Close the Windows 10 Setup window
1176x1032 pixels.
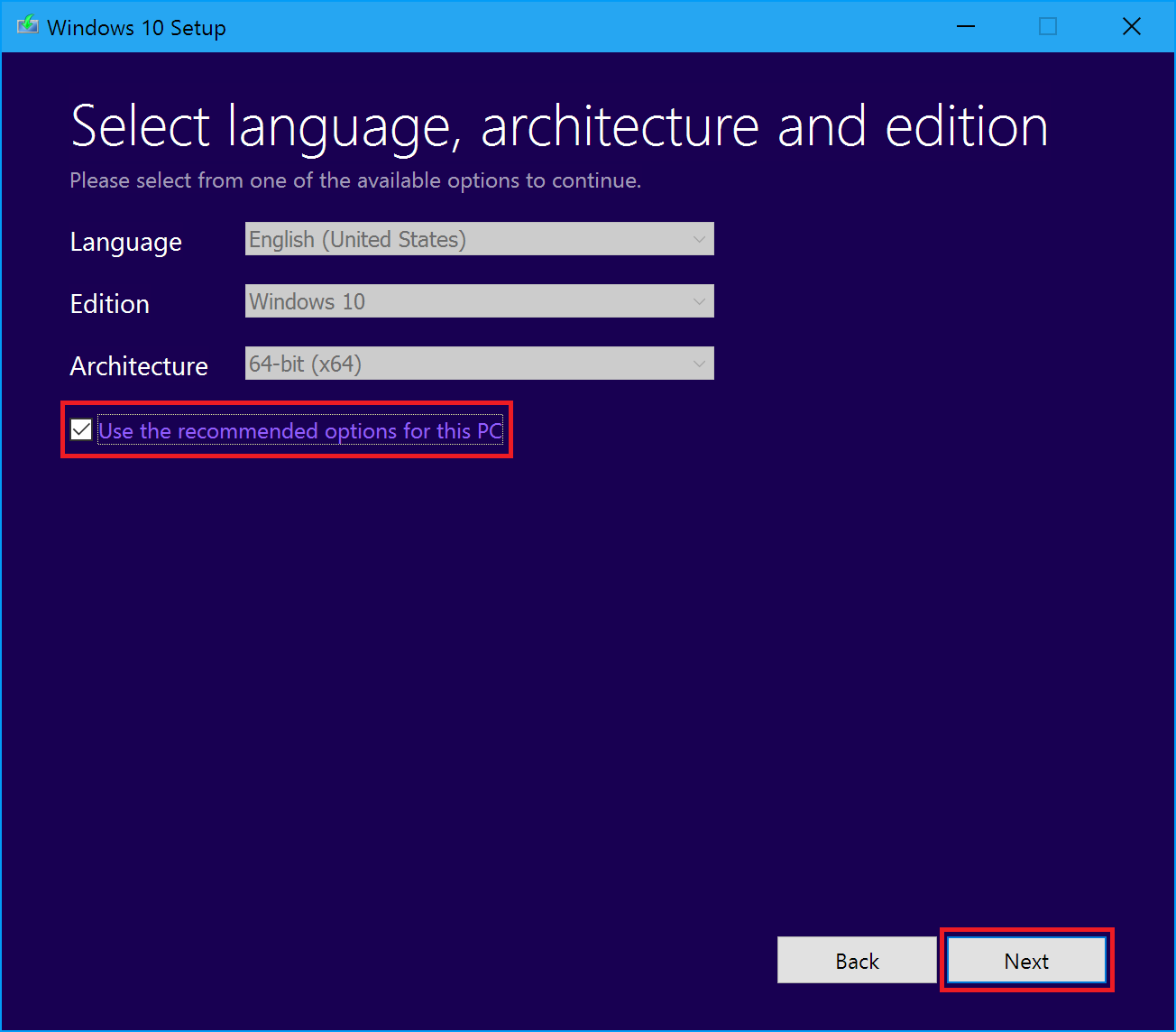pyautogui.click(x=1132, y=26)
